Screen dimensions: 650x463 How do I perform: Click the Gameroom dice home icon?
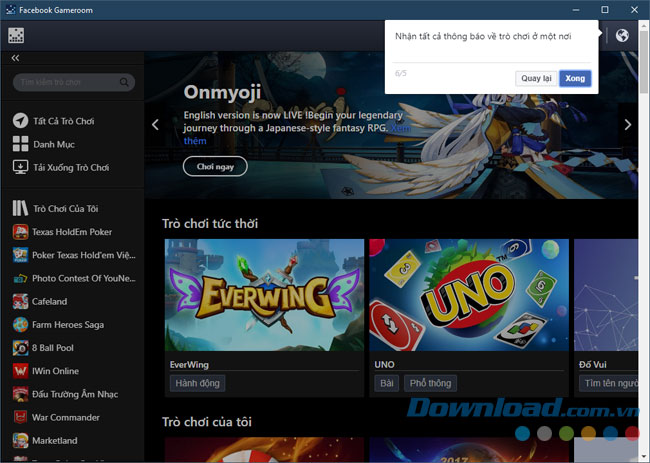(16, 36)
